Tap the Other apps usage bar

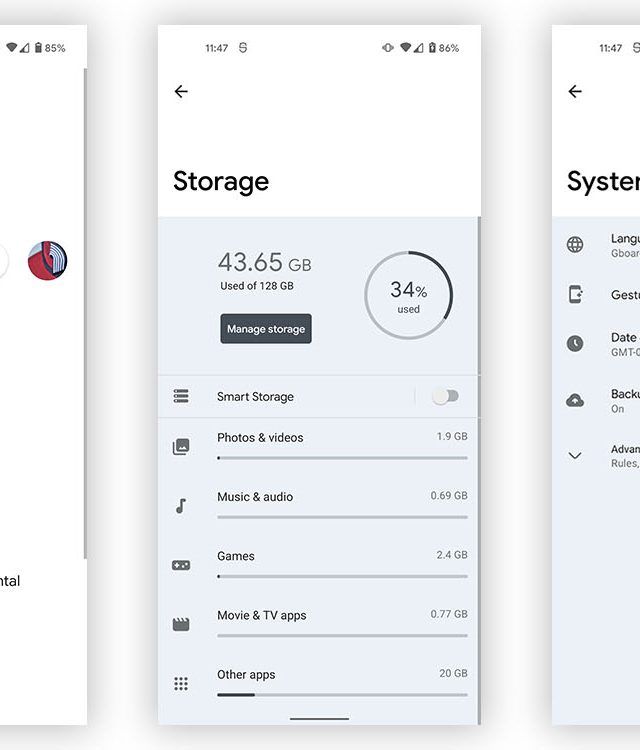pos(342,695)
